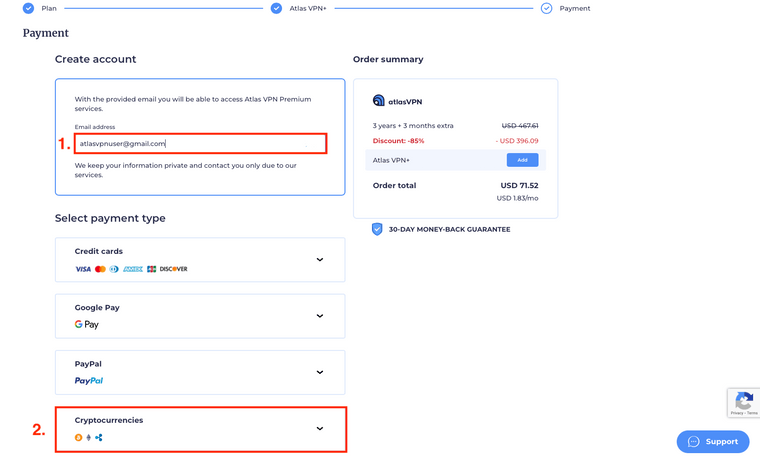Expand the Cryptocurrencies payment option
The width and height of the screenshot is (760, 460).
tap(320, 428)
